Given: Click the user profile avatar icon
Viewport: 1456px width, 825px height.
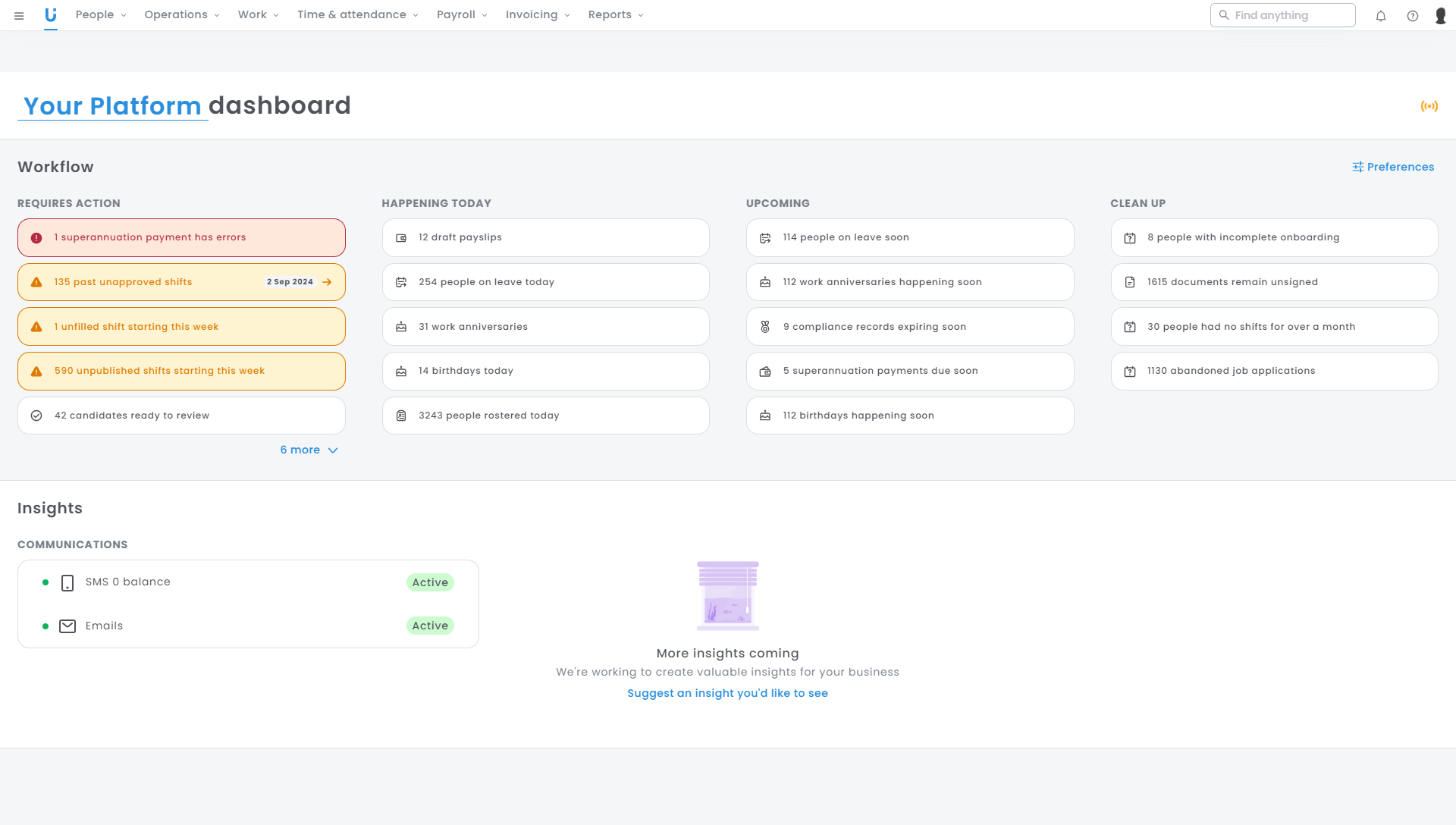Looking at the screenshot, I should tap(1440, 16).
